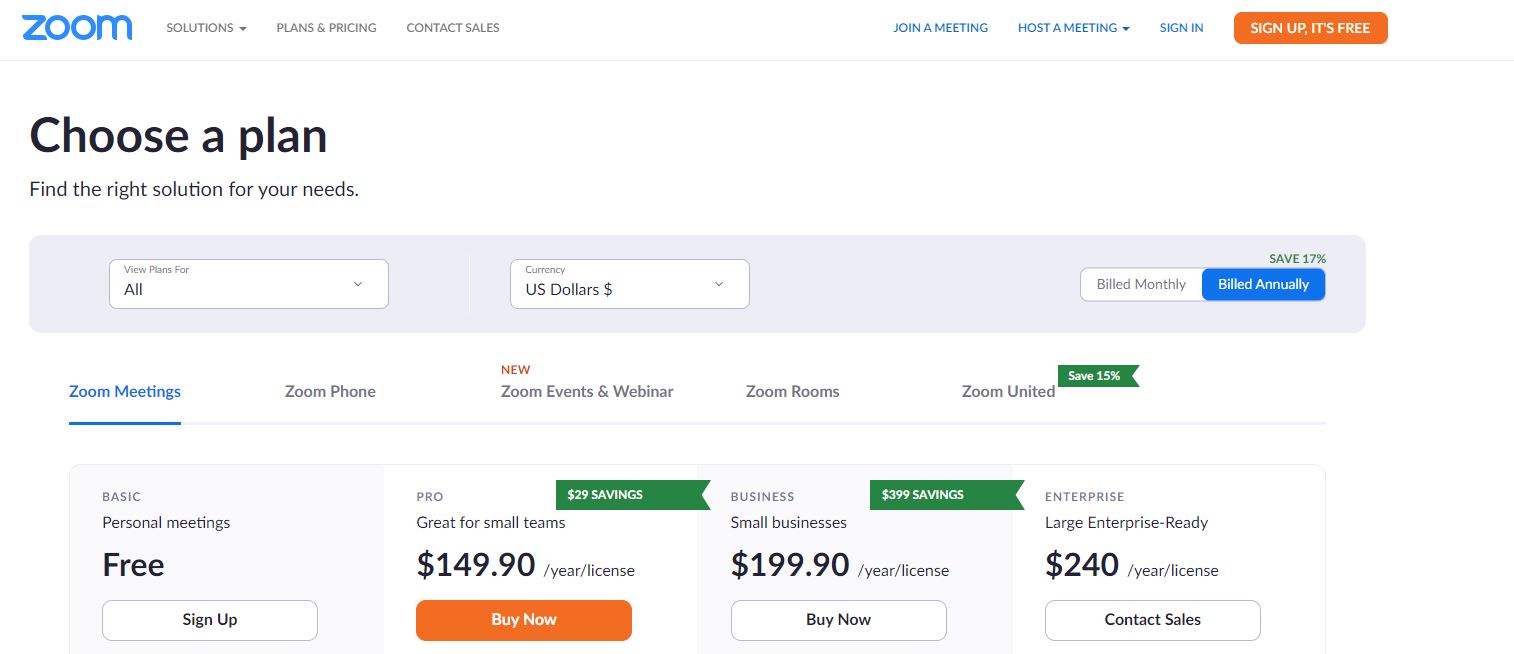
Task: Click the Basic plan 'Free' price
Action: point(133,565)
